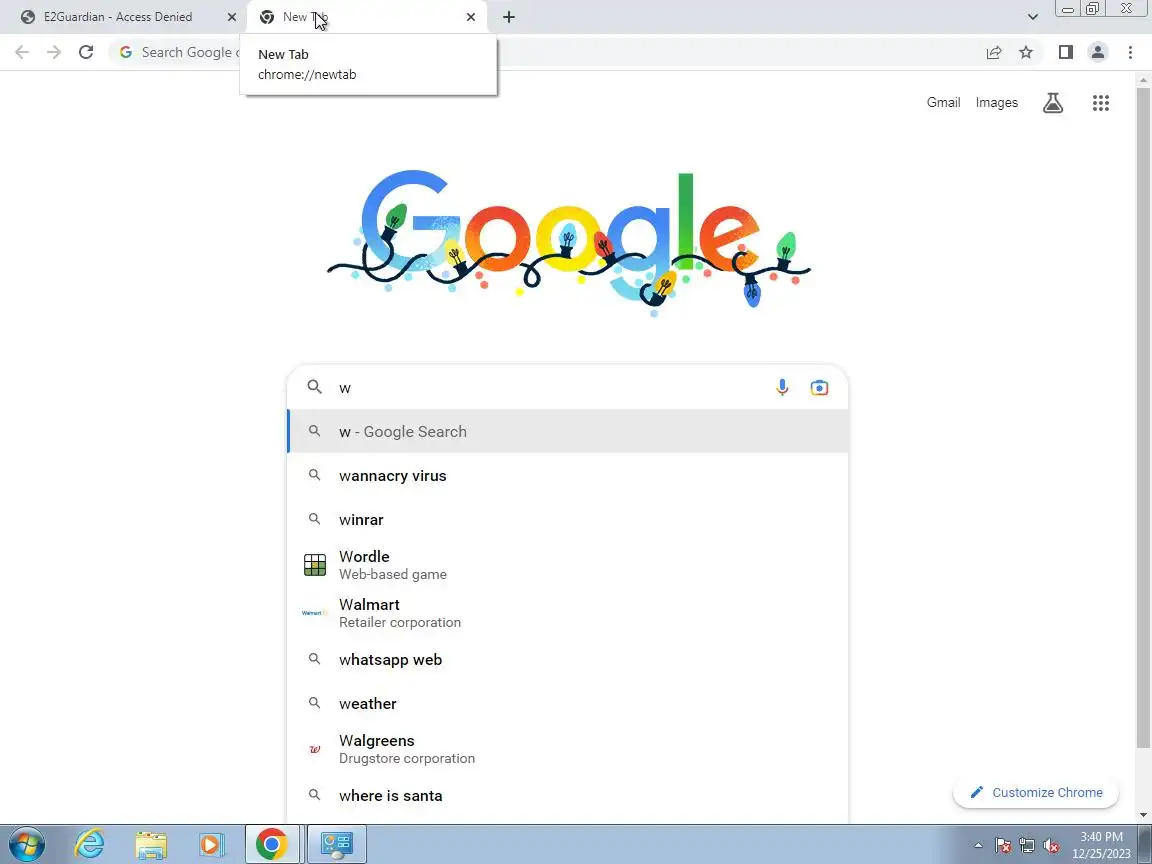Click the holiday Google doodle
1152x864 pixels.
point(569,242)
